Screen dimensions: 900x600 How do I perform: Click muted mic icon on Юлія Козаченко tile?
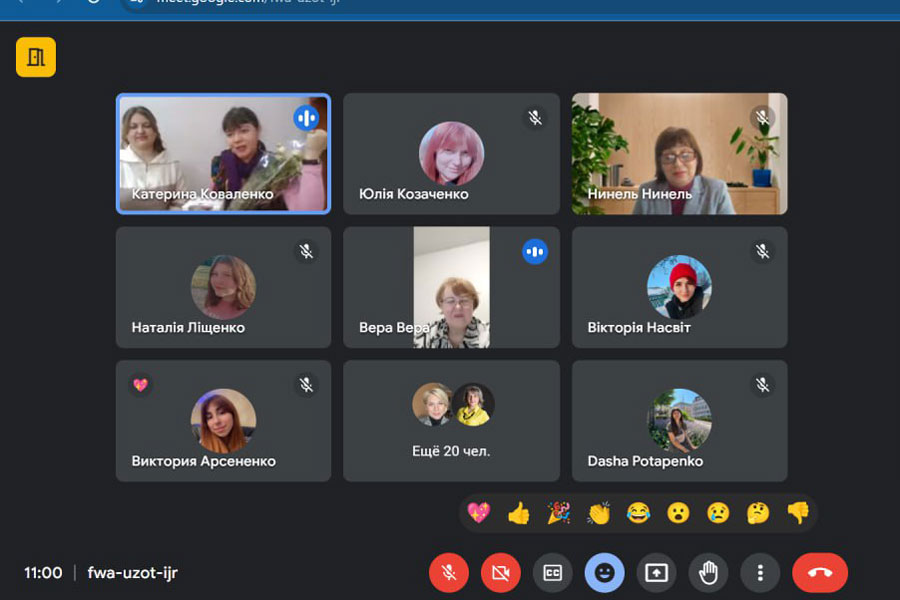[535, 118]
